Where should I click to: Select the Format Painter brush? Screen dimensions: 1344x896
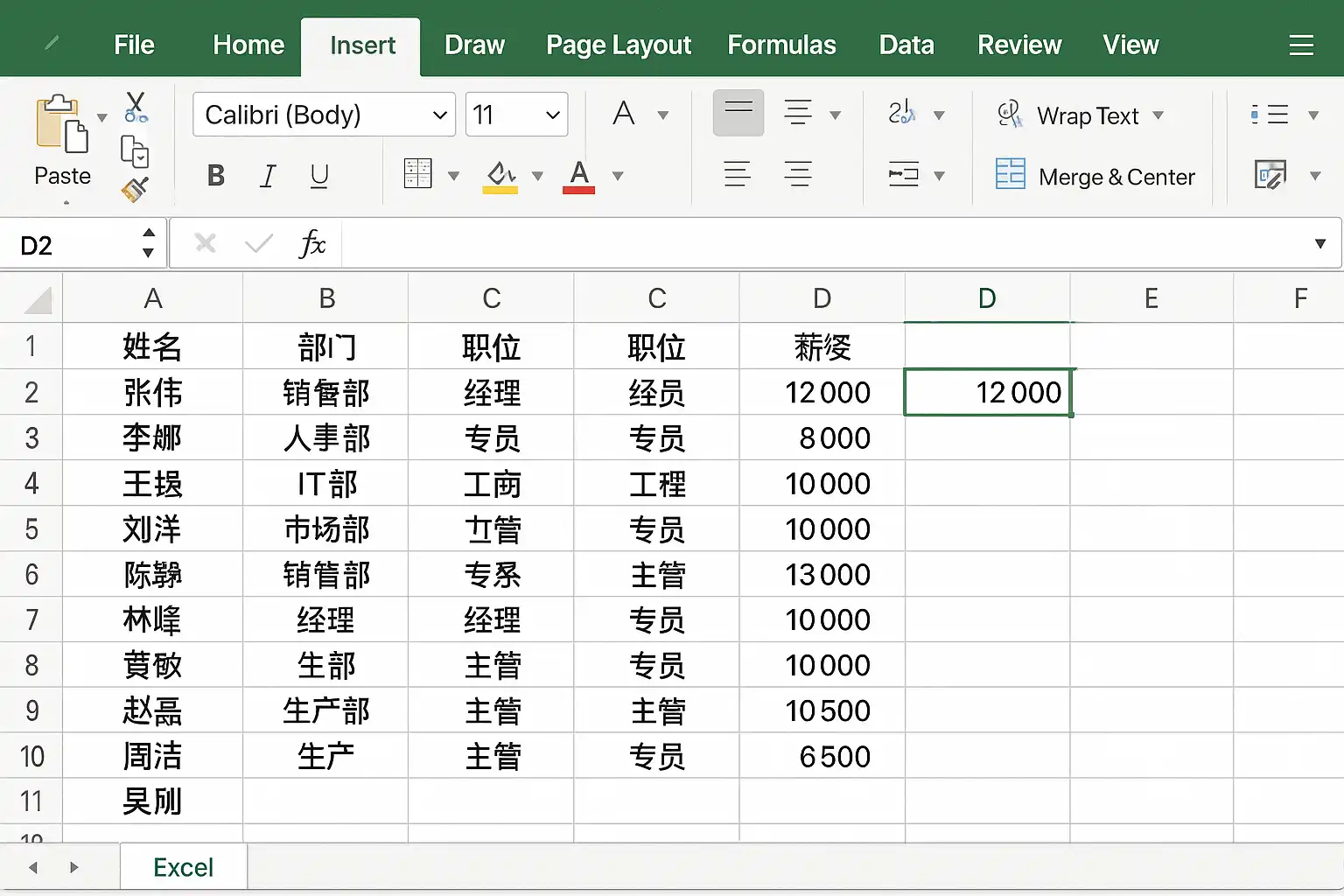click(x=135, y=188)
